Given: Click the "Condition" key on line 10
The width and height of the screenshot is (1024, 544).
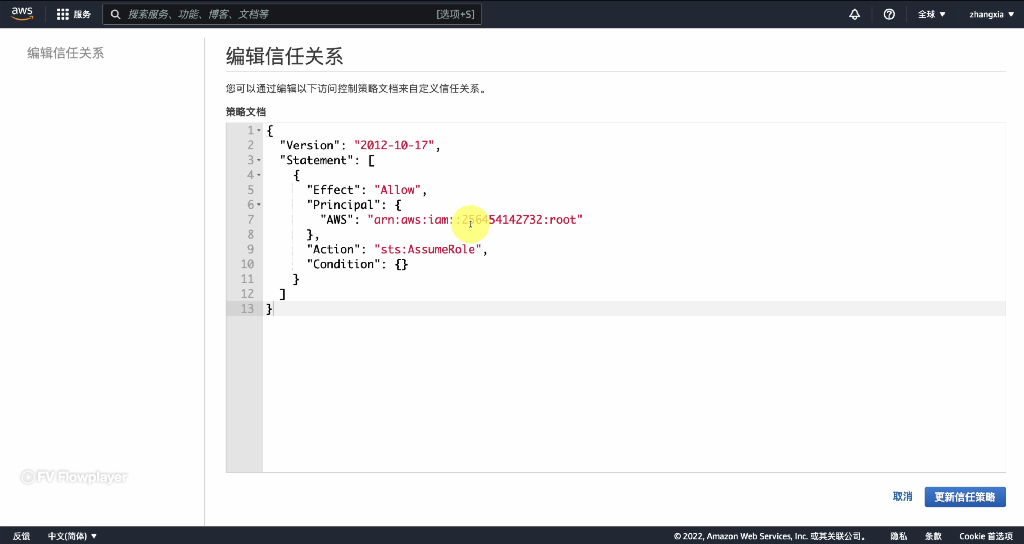Looking at the screenshot, I should [x=344, y=264].
